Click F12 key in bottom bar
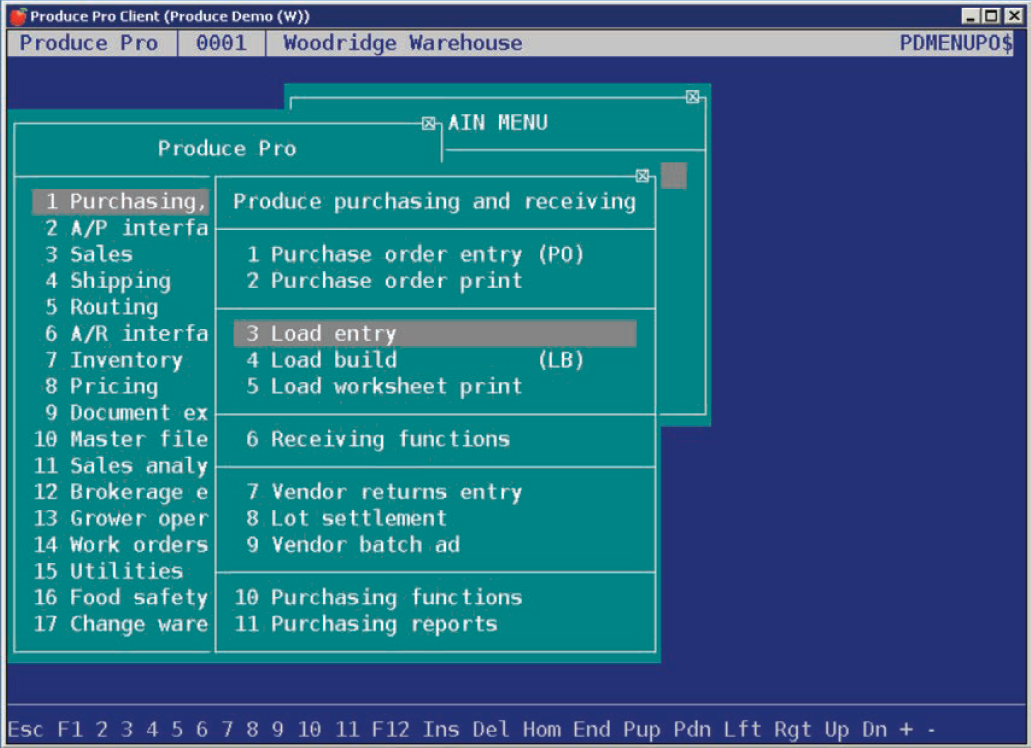 click(x=391, y=729)
